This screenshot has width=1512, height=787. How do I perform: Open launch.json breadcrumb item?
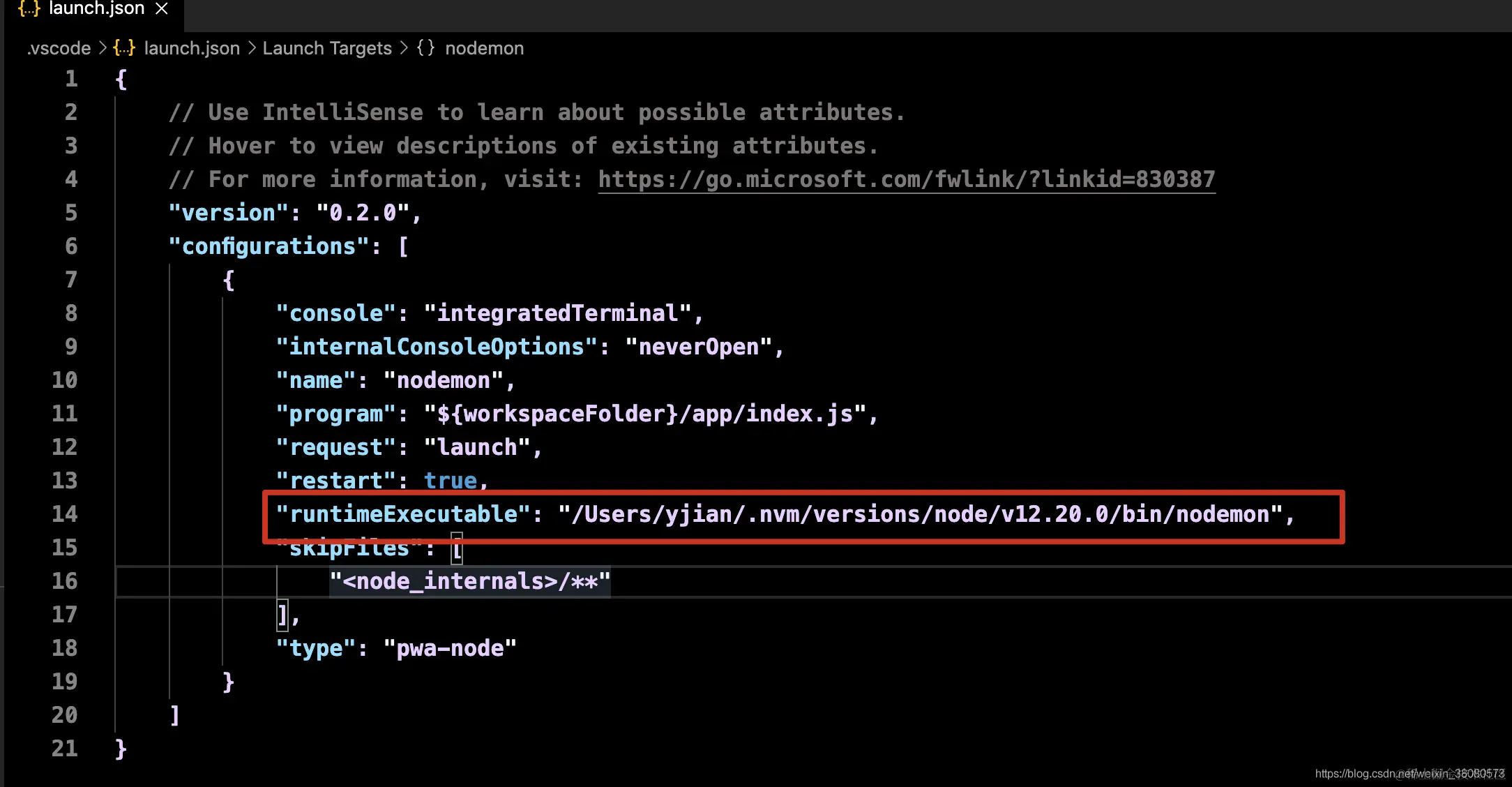point(192,48)
